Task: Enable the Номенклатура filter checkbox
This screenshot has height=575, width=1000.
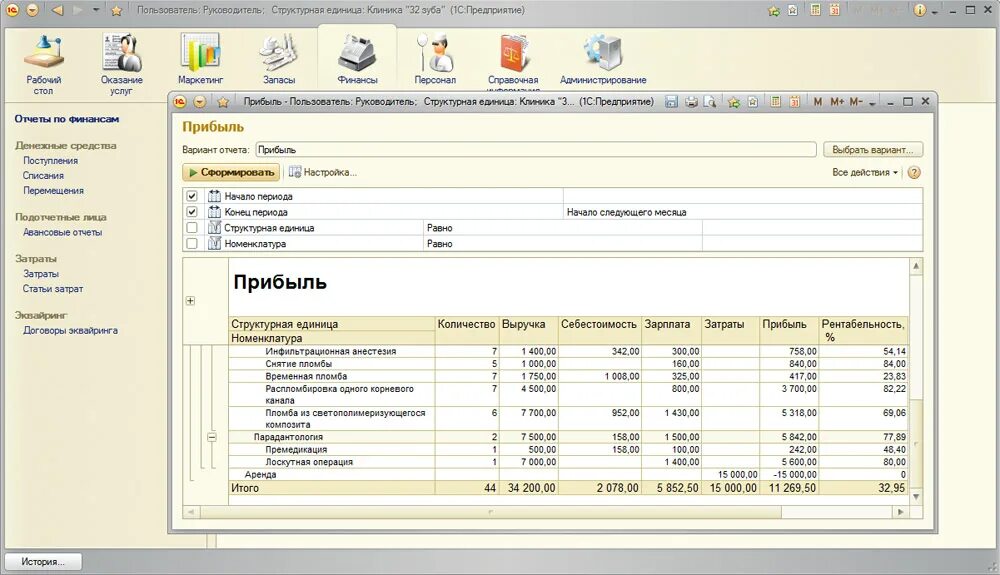Action: click(192, 244)
